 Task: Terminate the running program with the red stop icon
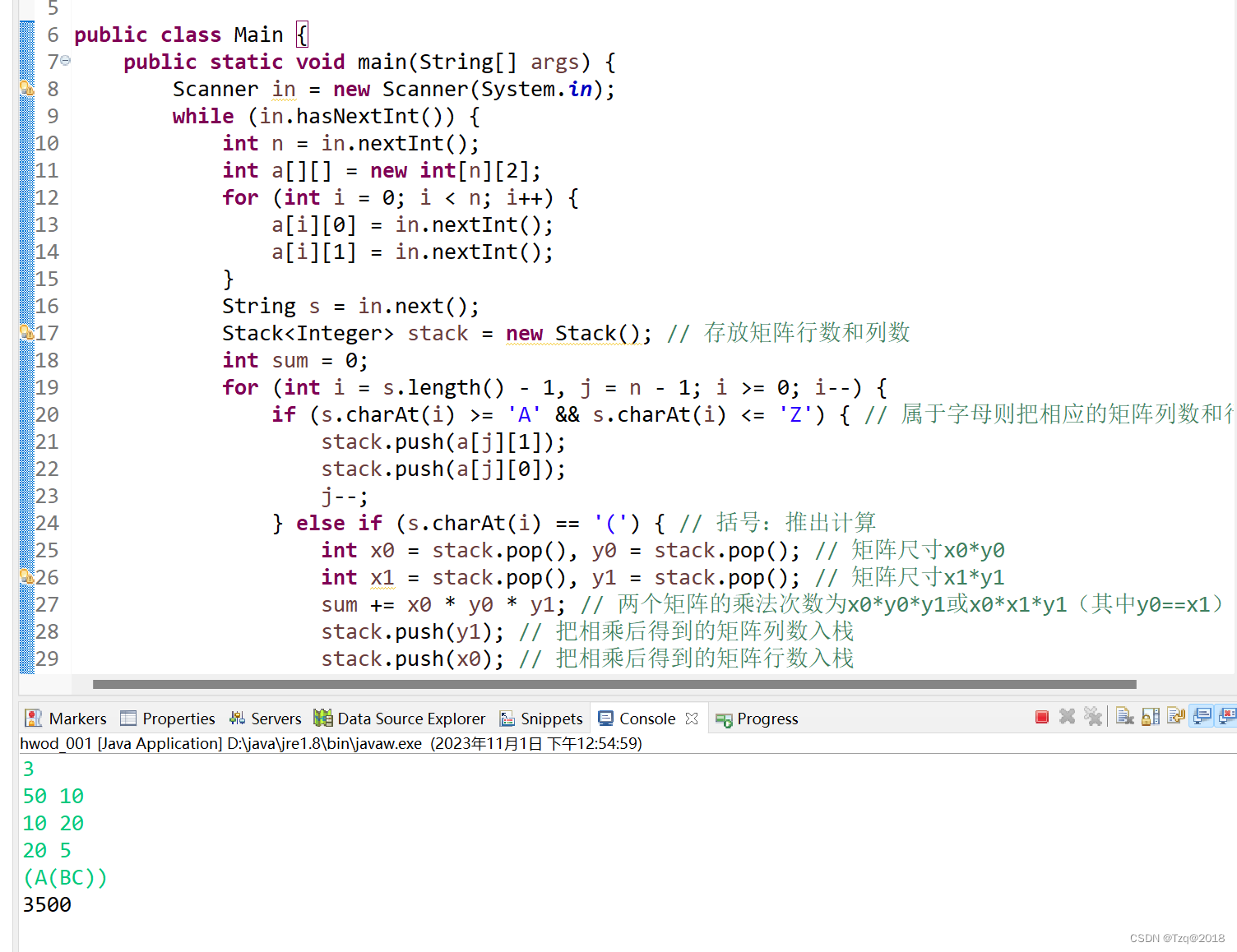[1041, 717]
